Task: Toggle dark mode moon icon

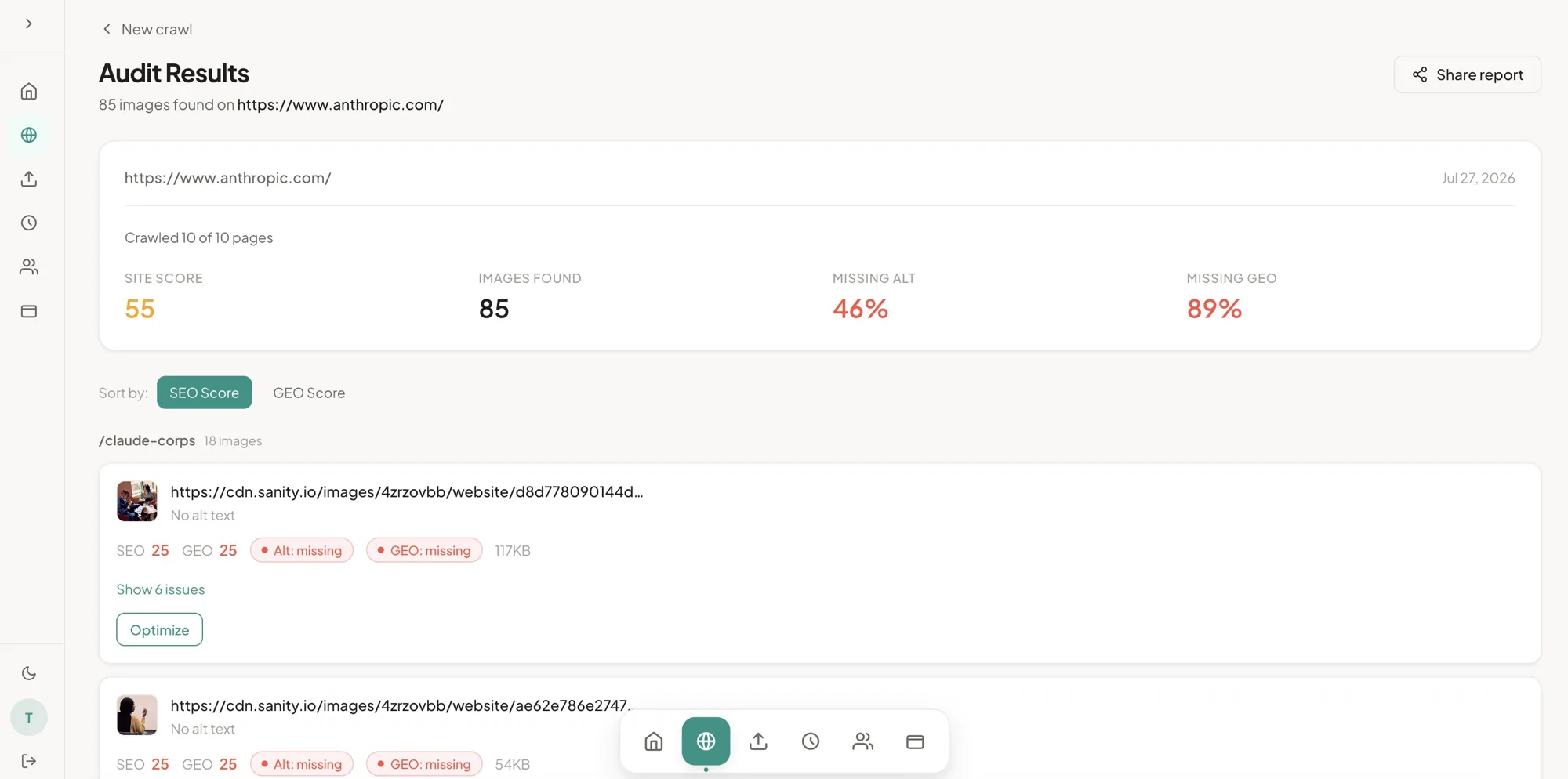Action: (x=29, y=673)
